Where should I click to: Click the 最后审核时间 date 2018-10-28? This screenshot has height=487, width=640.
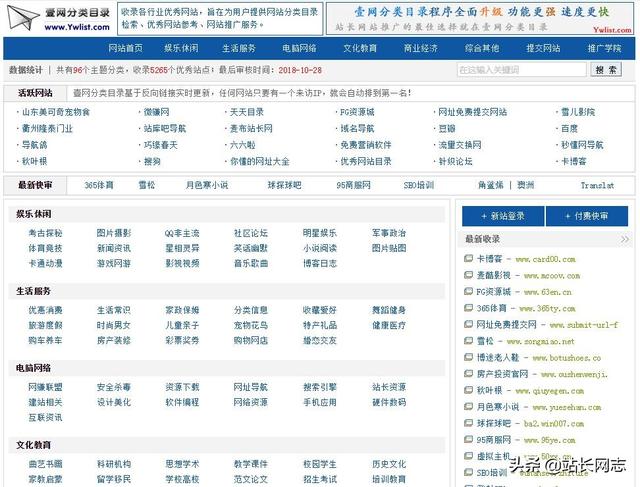[300, 70]
